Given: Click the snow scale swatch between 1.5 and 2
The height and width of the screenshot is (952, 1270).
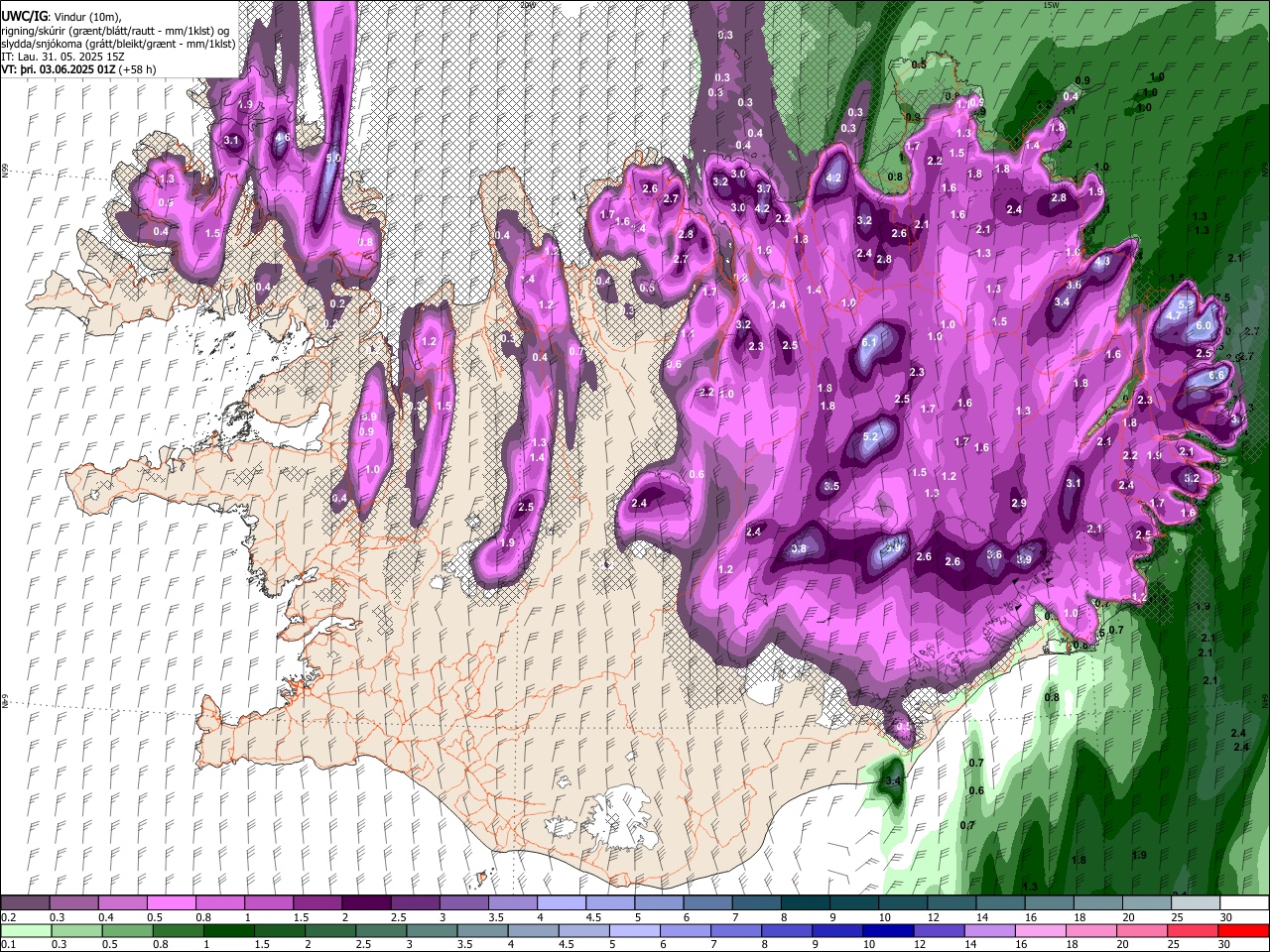Looking at the screenshot, I should (317, 903).
